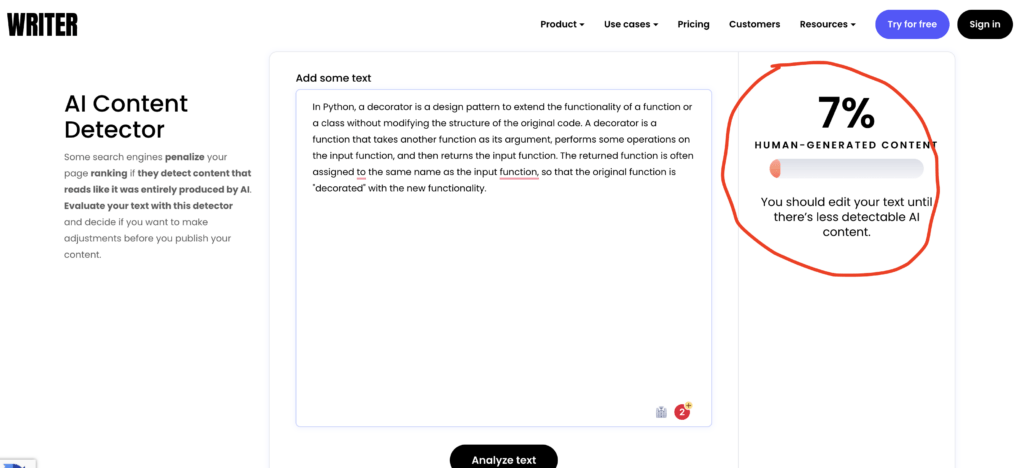Click the "HUMAN-GENERATED CONTENT" label
The width and height of the screenshot is (1024, 468).
click(846, 145)
